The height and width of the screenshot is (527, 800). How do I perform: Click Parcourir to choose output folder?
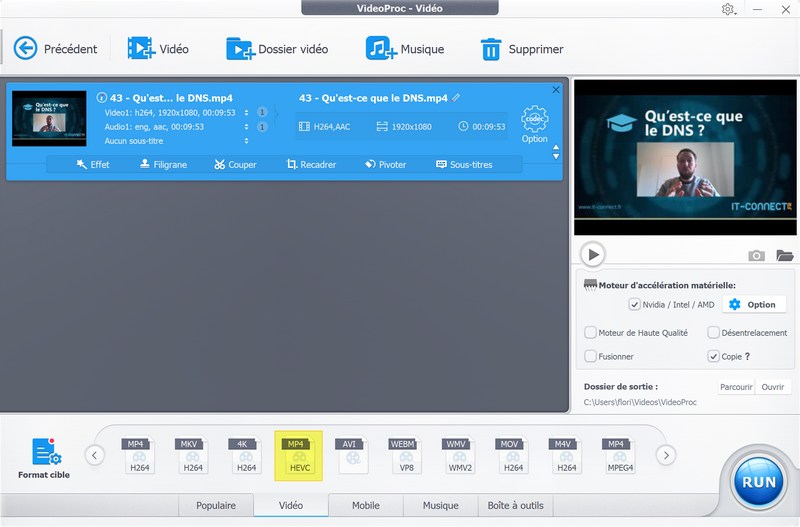(736, 387)
